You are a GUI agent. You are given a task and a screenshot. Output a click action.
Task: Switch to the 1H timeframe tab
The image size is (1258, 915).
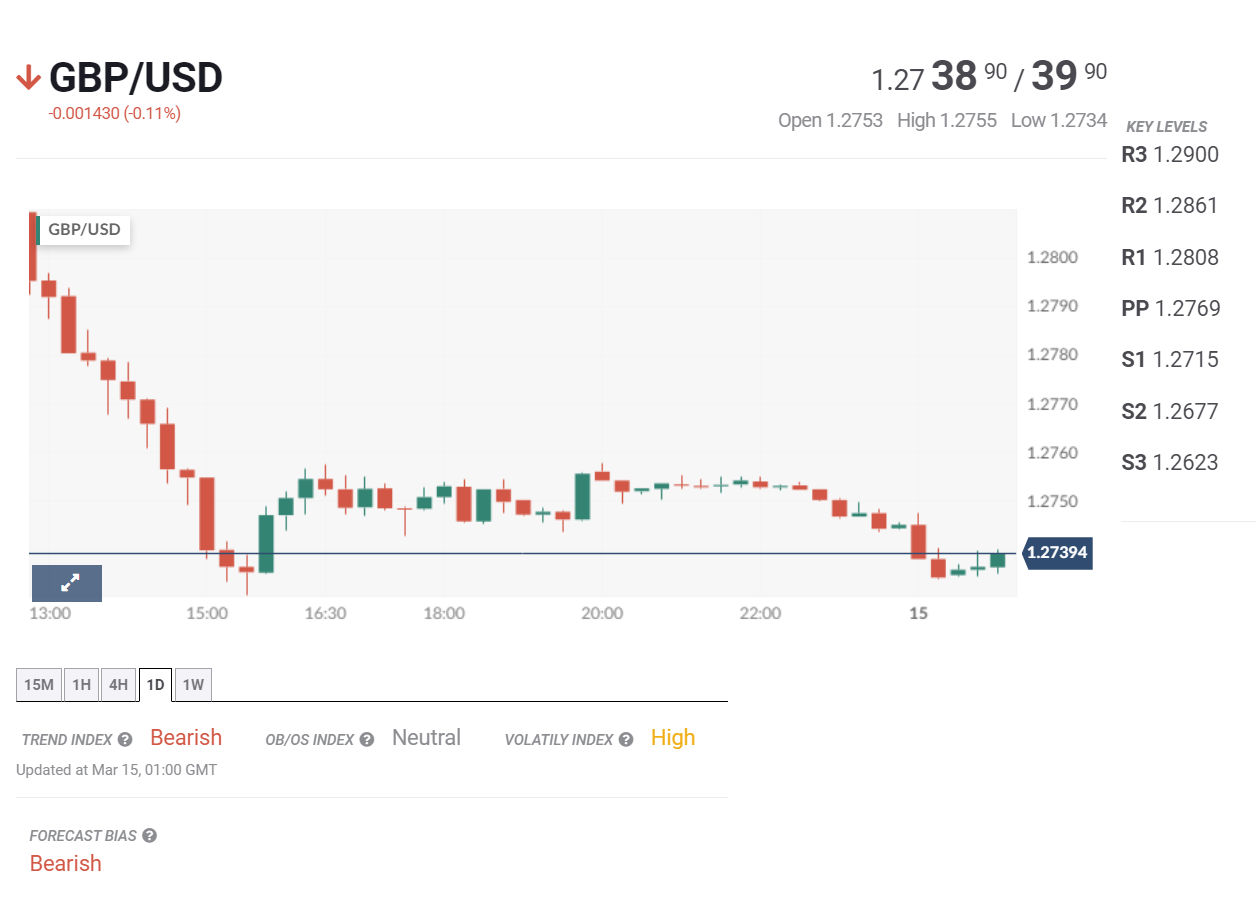pos(82,685)
